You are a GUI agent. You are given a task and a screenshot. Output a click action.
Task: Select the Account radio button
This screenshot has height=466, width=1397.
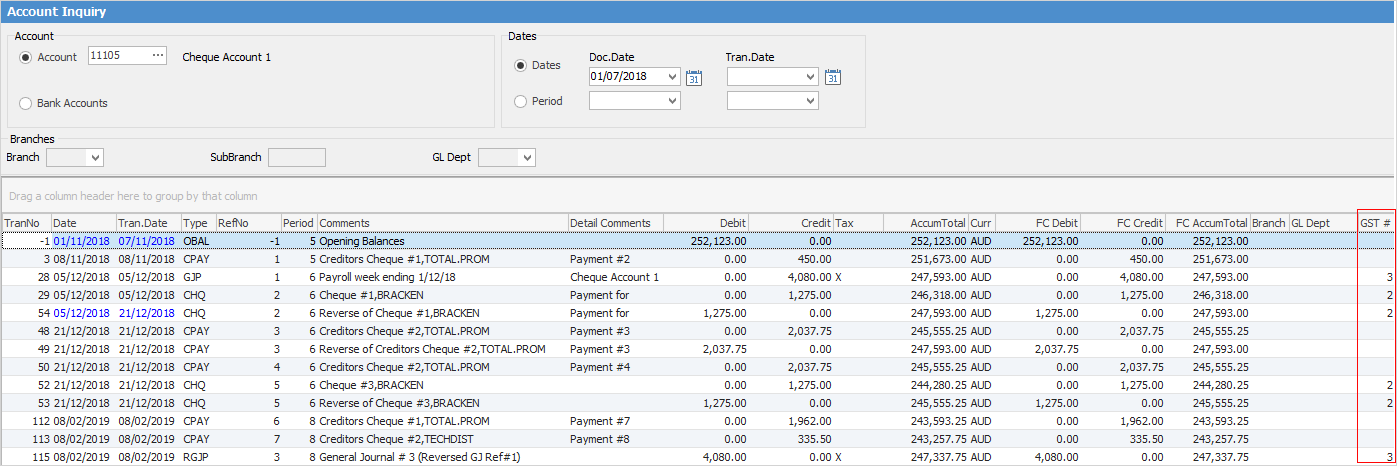pos(25,57)
